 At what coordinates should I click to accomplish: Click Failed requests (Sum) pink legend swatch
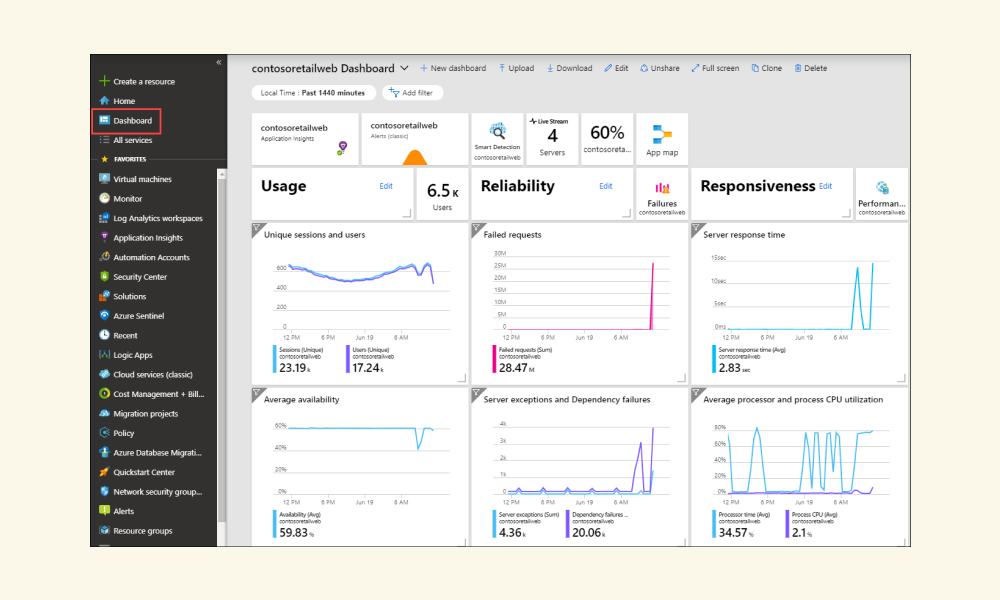click(x=494, y=359)
